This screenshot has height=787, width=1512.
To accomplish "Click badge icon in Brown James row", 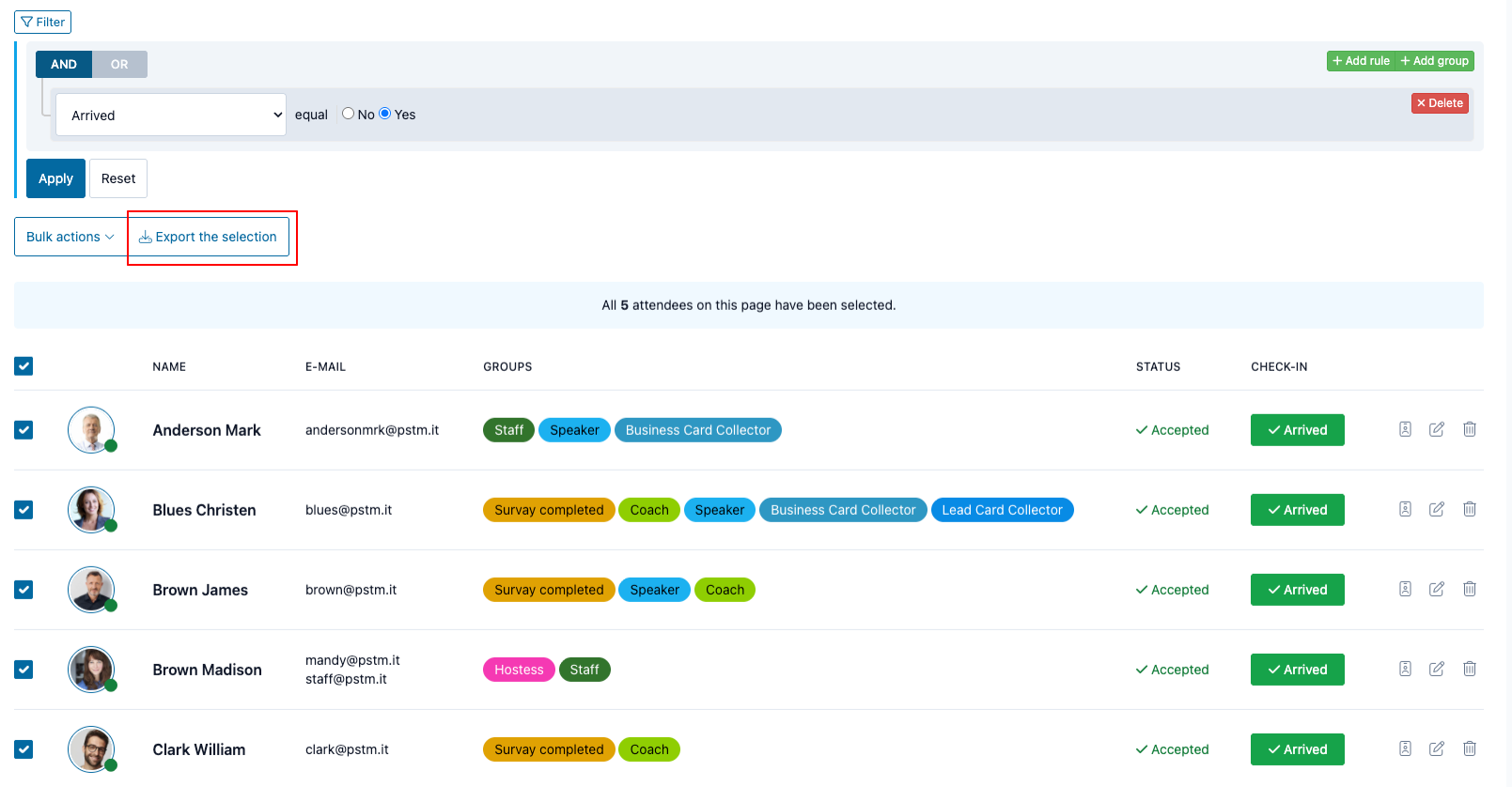I will pos(1405,589).
